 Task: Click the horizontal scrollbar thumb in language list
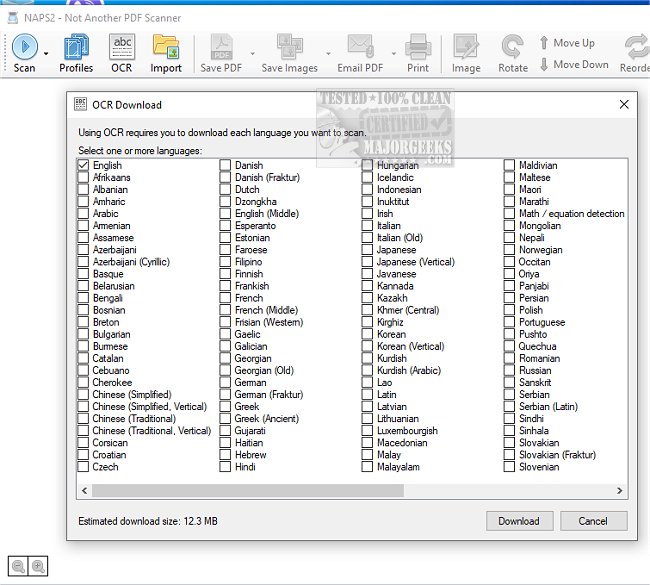(248, 490)
